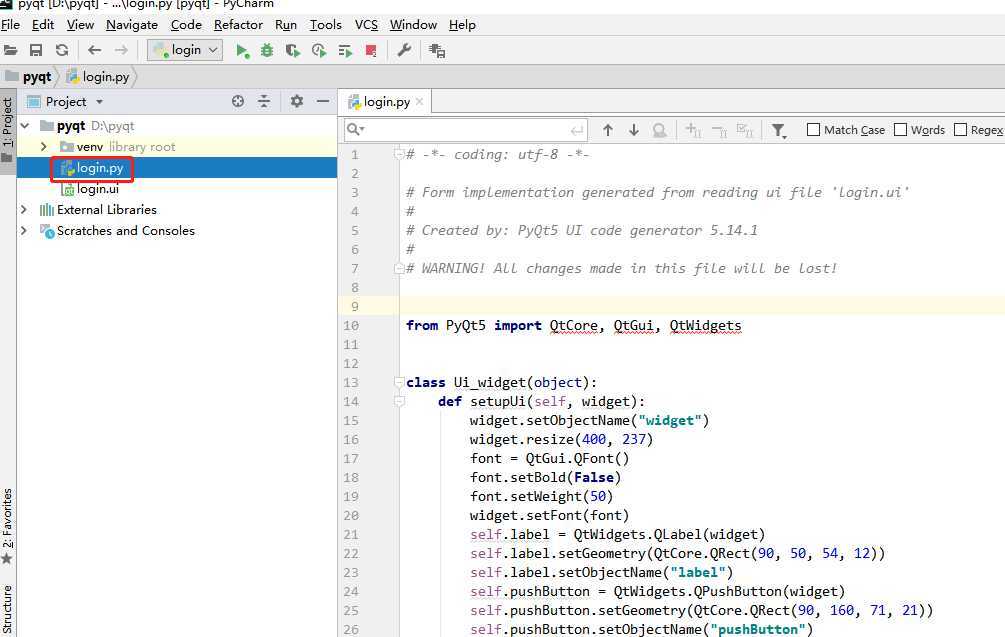Open the Navigate menu

pyautogui.click(x=132, y=24)
